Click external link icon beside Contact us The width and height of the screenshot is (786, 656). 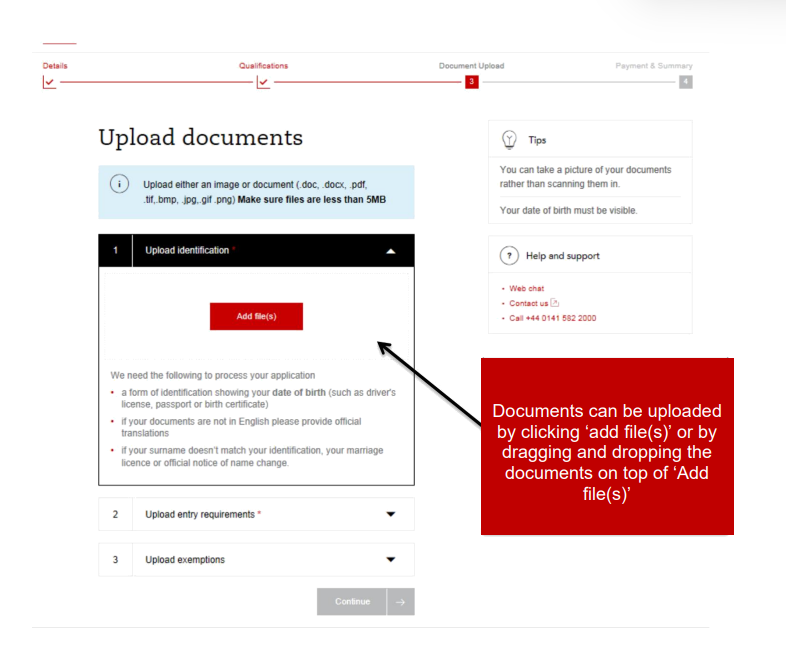pos(555,303)
